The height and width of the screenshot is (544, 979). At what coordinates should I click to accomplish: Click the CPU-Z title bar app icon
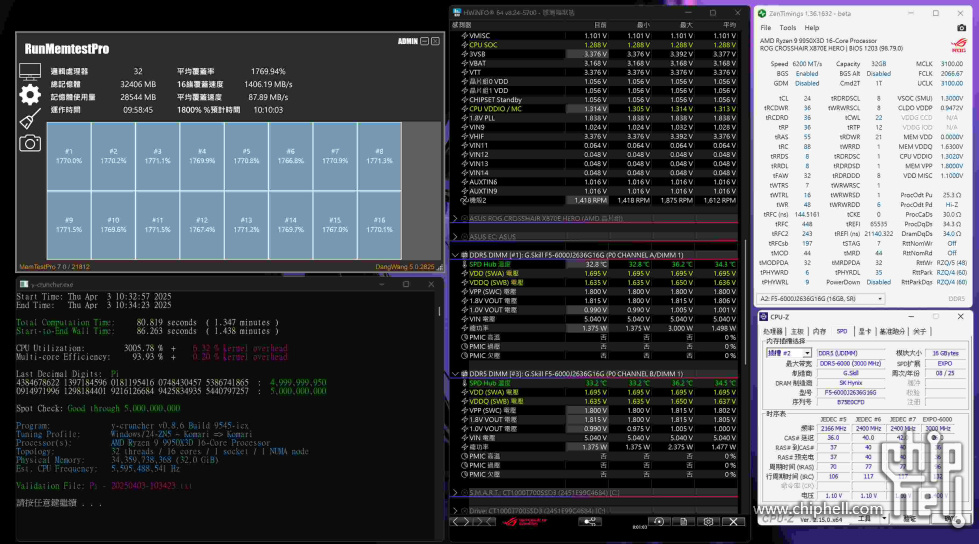point(764,317)
